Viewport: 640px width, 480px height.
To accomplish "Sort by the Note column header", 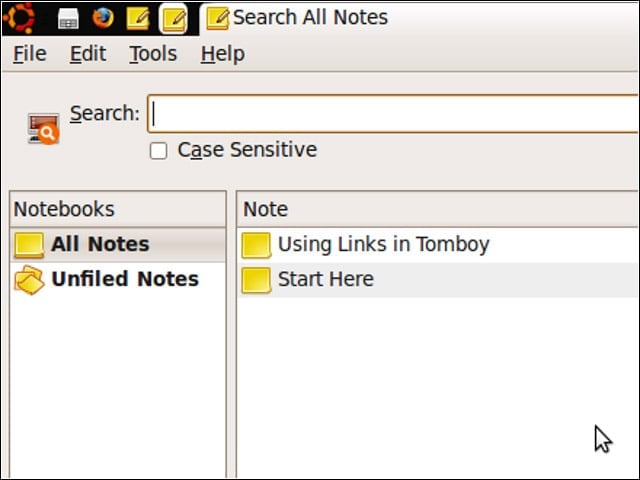I will [x=438, y=209].
